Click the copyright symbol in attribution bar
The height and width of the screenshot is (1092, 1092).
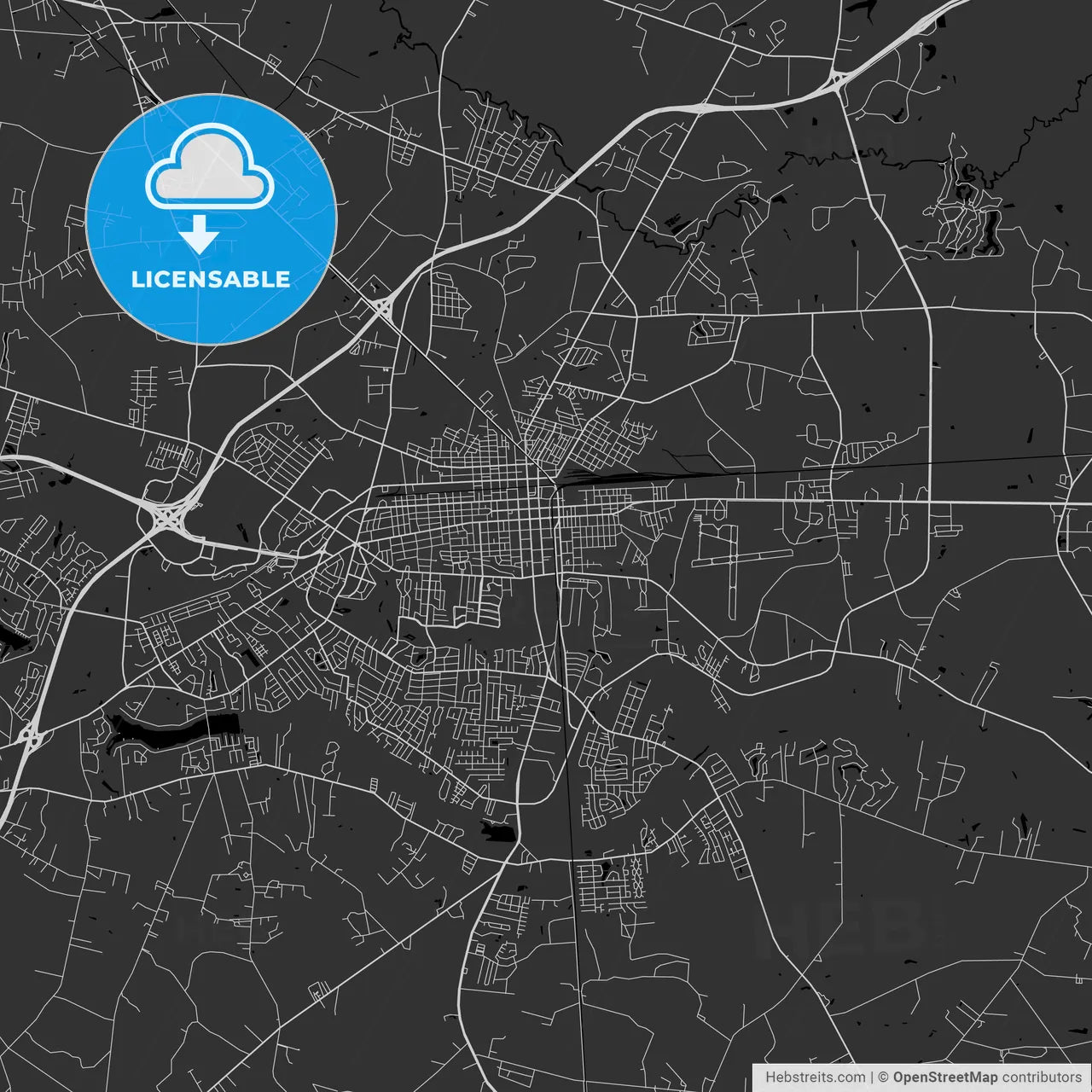point(884,1077)
